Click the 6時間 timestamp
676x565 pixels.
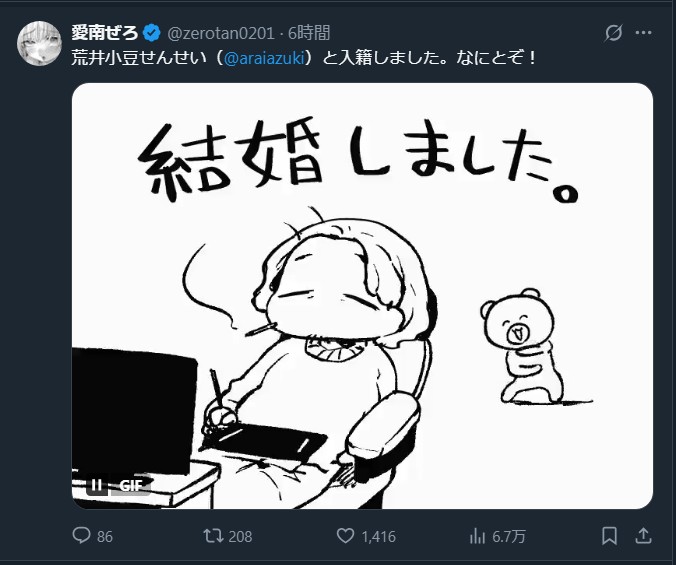[x=309, y=33]
